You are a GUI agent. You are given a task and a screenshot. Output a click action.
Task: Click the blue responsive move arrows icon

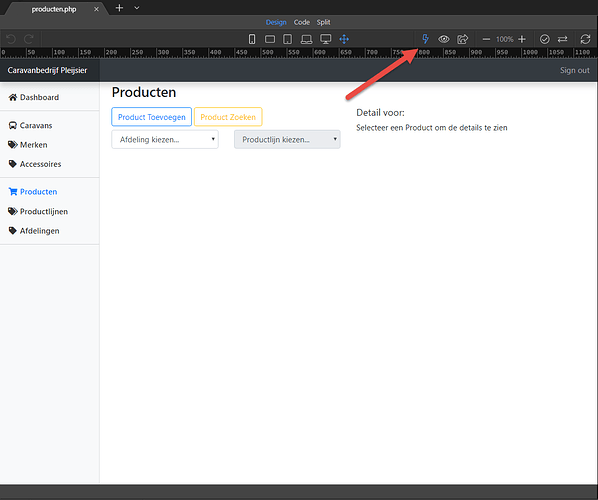point(344,39)
